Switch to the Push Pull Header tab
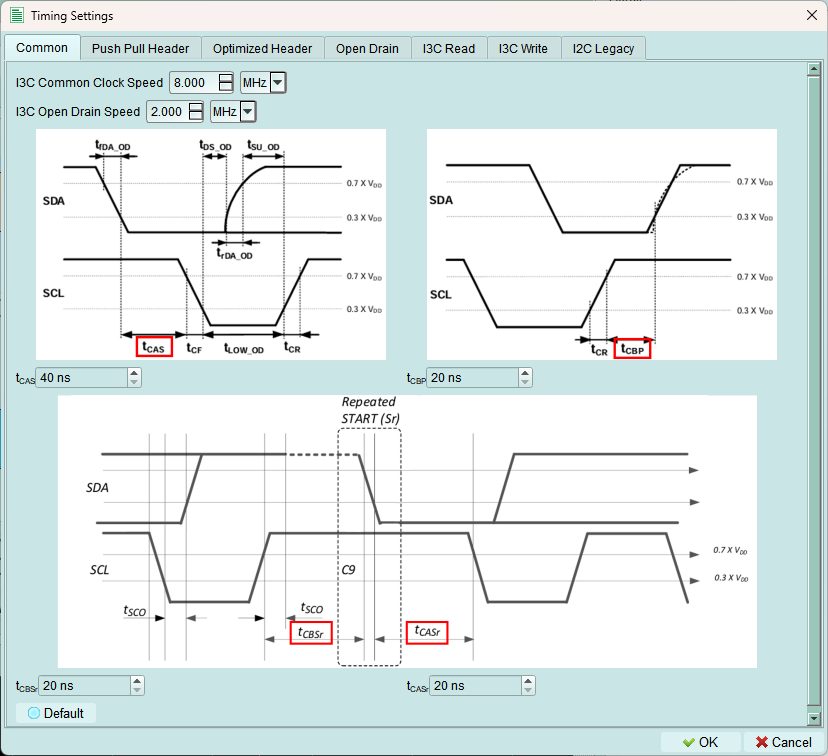 [141, 48]
